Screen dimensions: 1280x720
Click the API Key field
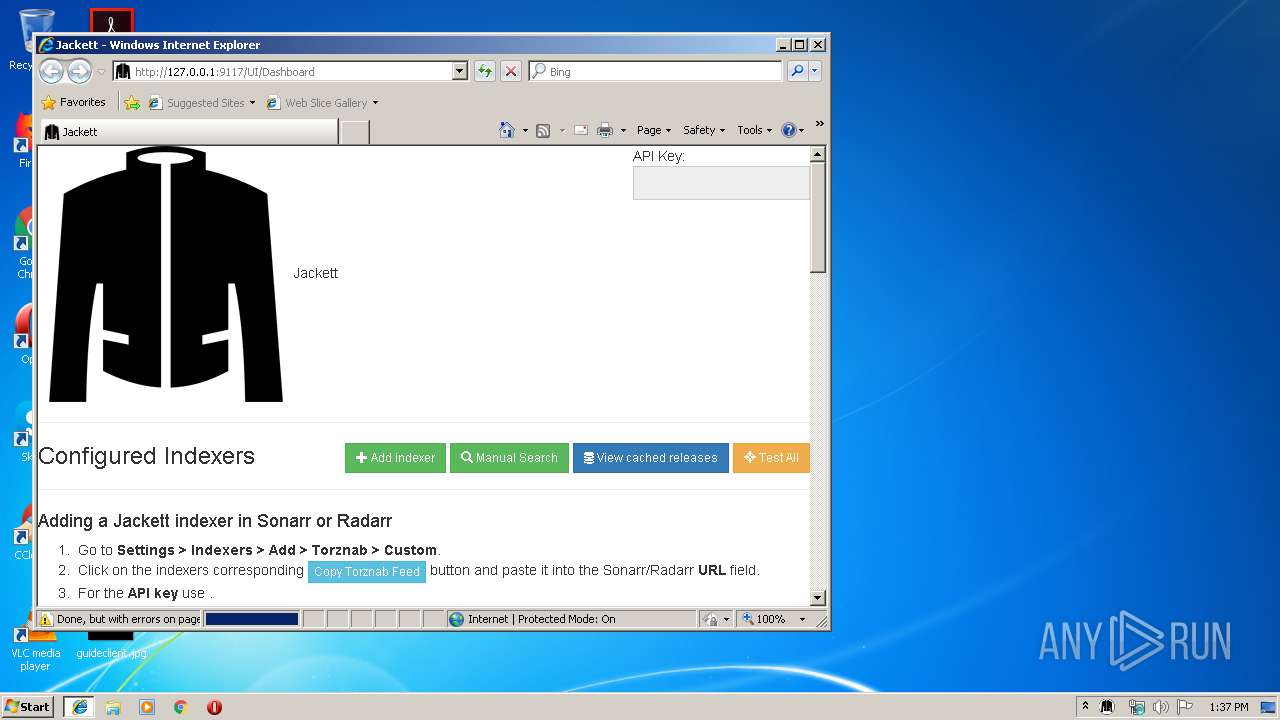point(721,183)
